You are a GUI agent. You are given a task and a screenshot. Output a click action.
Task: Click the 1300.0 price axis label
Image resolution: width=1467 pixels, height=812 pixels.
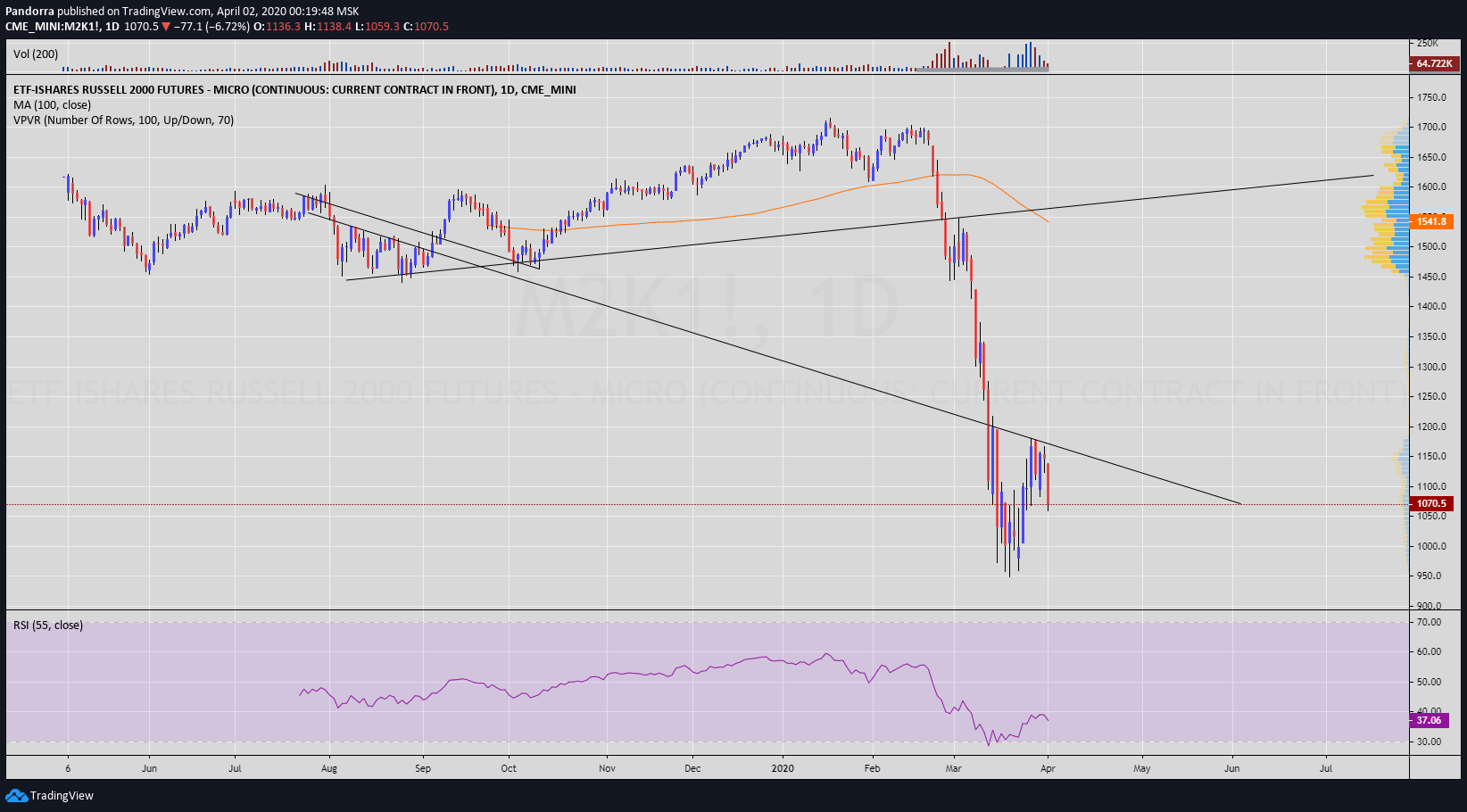(x=1431, y=367)
